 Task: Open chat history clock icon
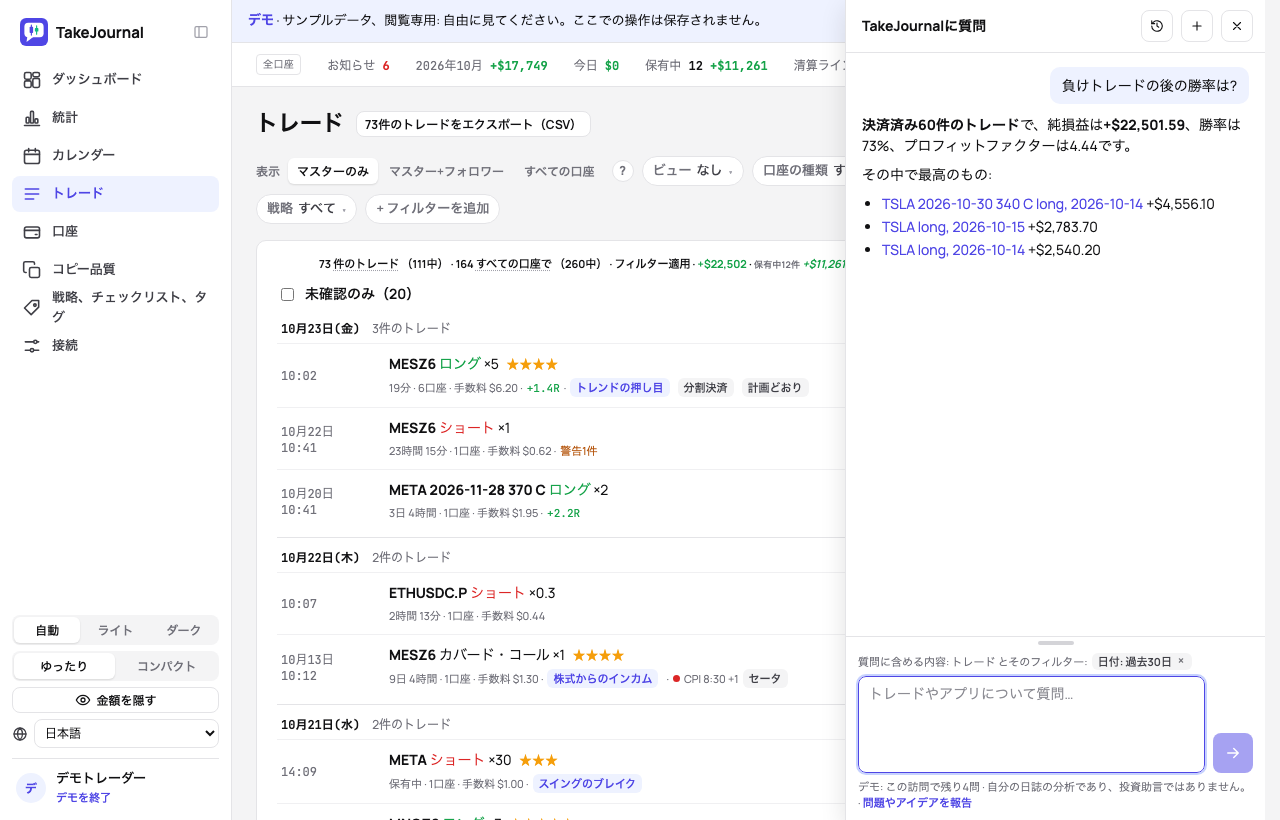coord(1157,26)
